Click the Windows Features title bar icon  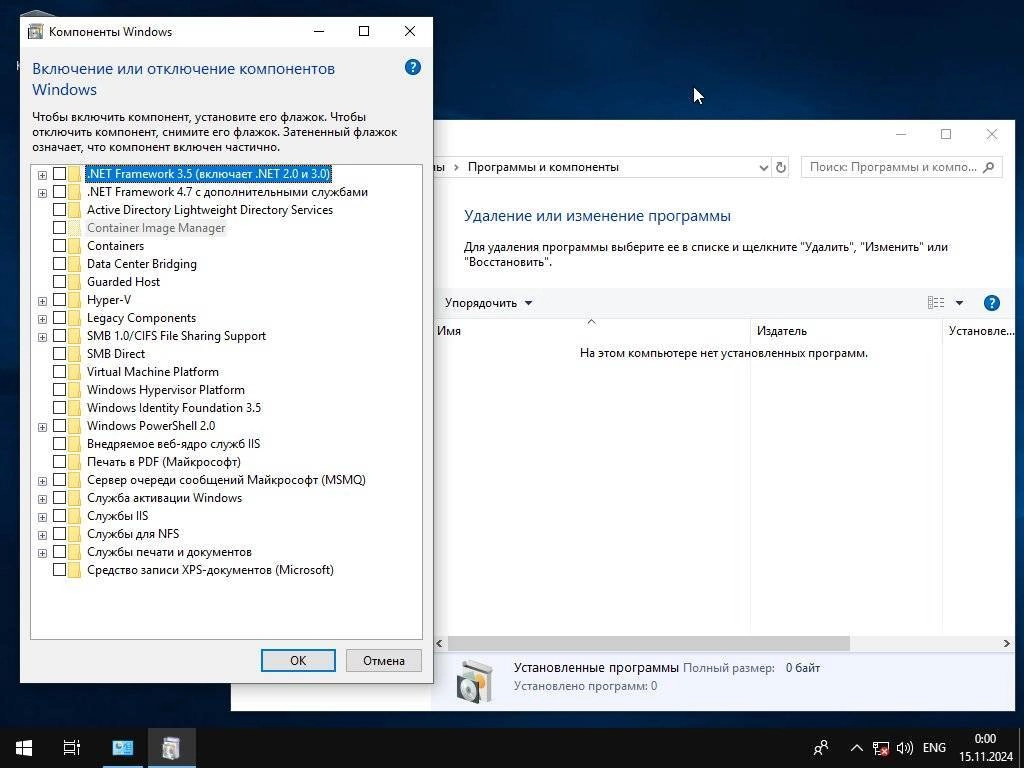(35, 31)
